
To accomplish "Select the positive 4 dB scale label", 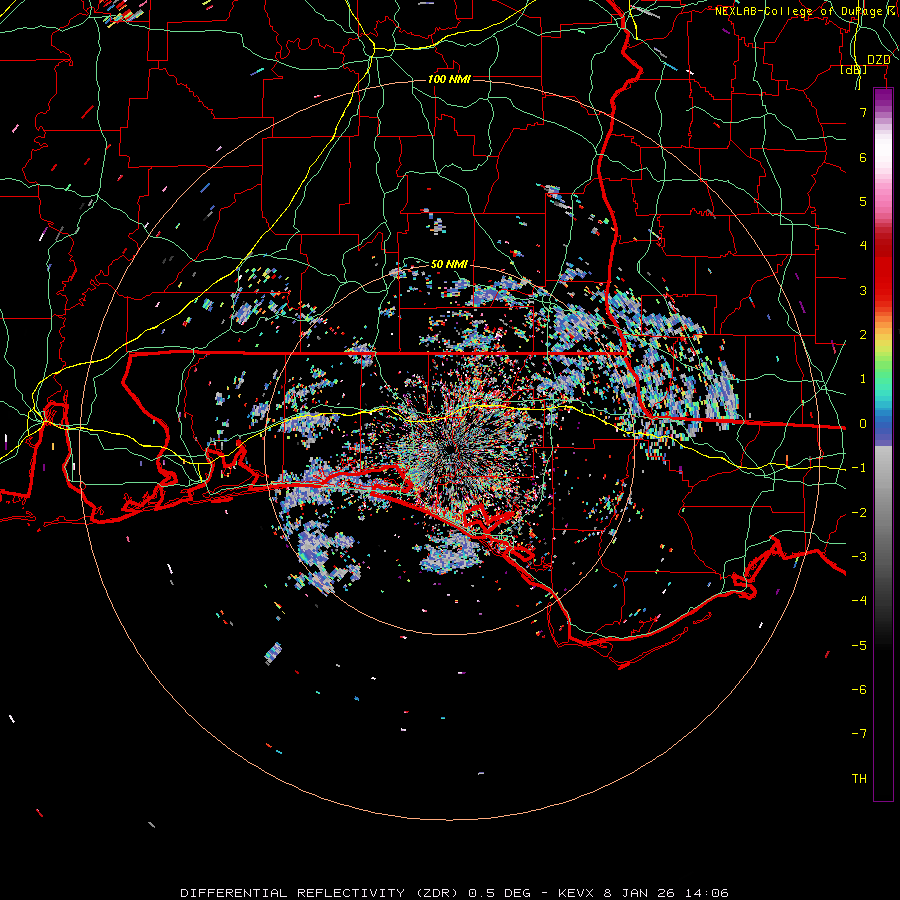I will (863, 246).
